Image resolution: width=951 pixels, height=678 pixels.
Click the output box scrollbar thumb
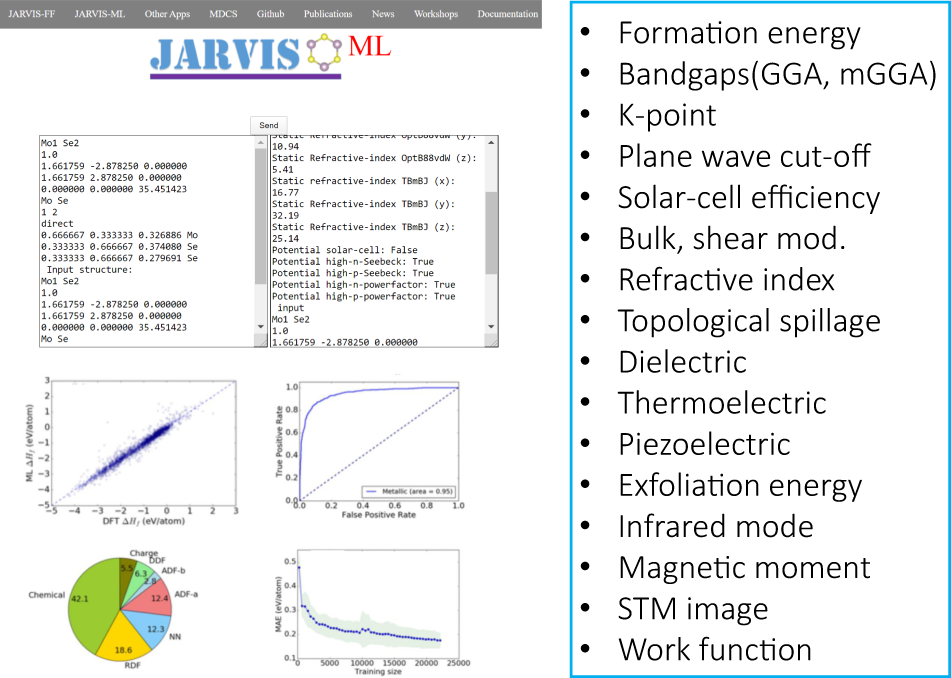coord(491,233)
